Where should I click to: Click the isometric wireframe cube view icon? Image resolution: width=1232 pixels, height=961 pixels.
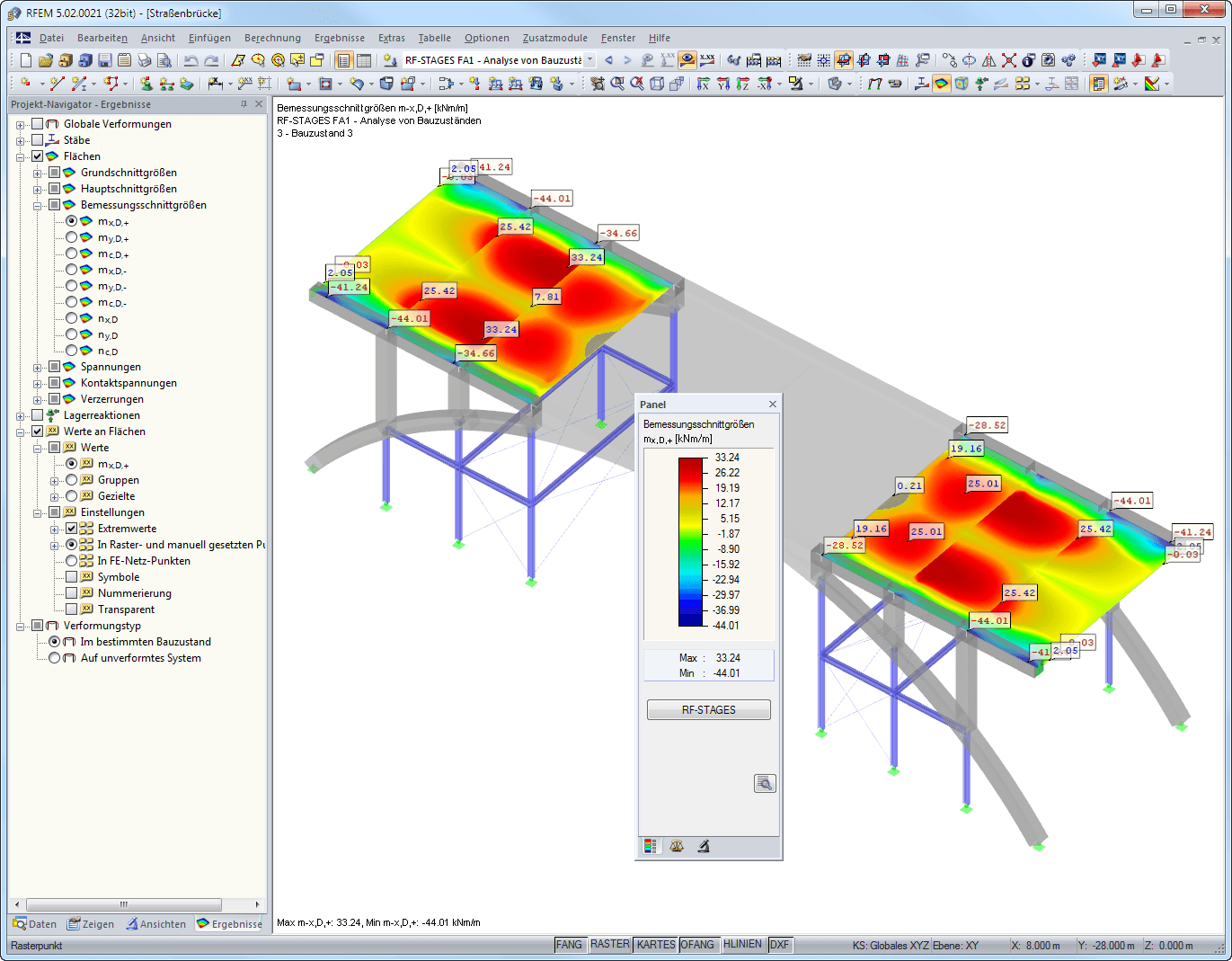coord(657,84)
